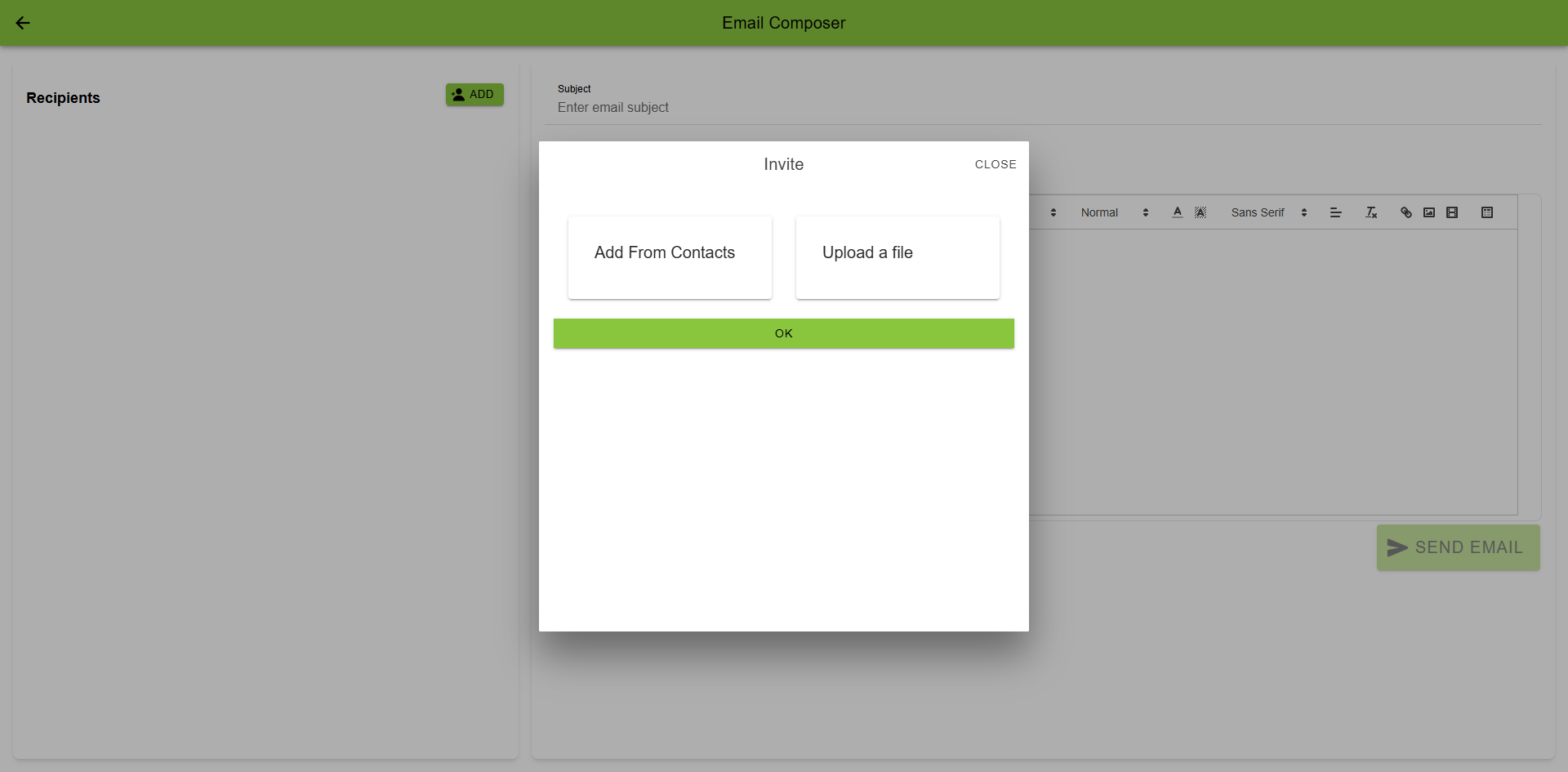Expand the leftmost formatting dropdown in the toolbar
The image size is (1568, 772).
[x=1053, y=212]
